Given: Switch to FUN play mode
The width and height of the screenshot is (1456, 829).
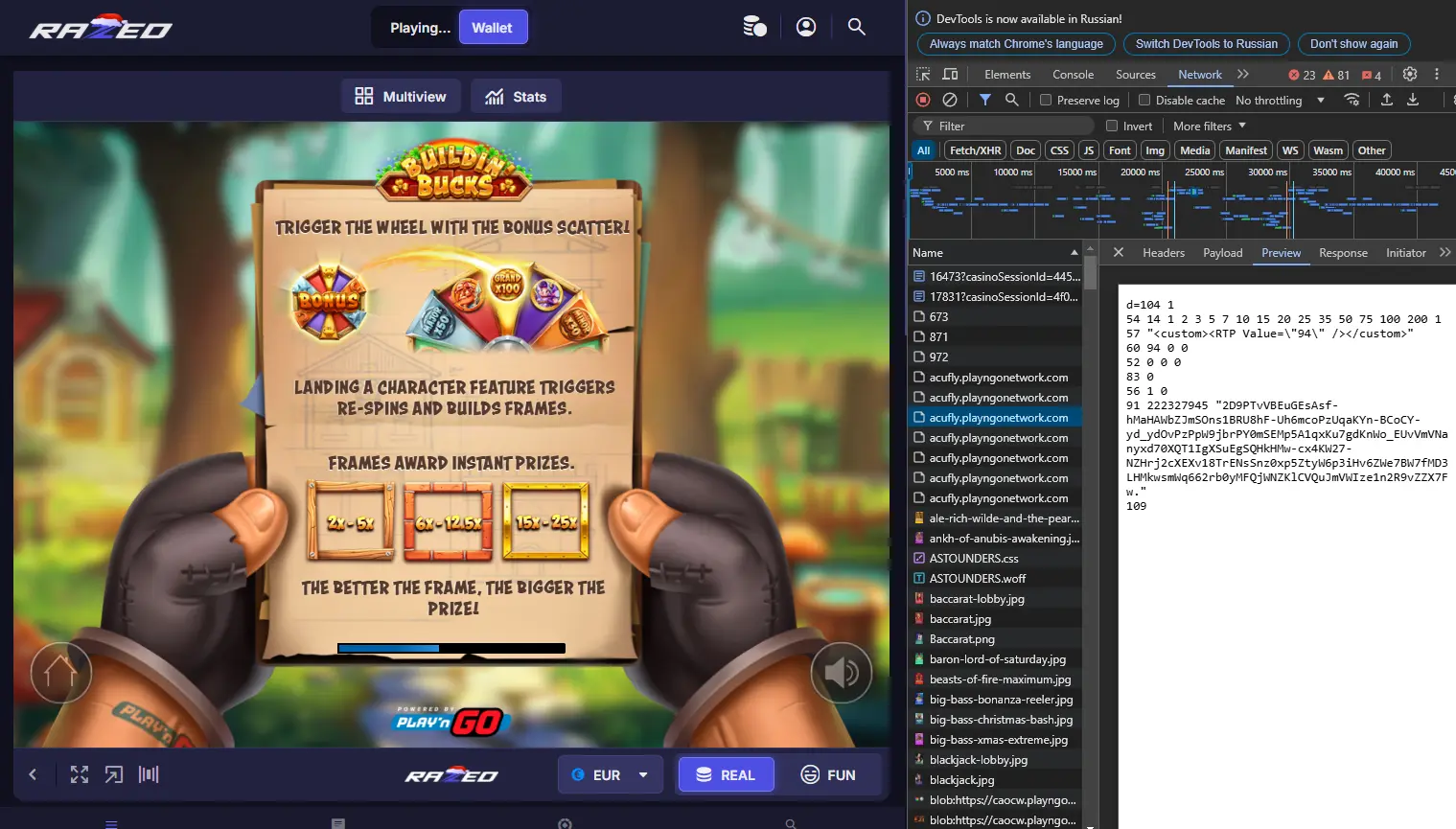Looking at the screenshot, I should point(828,774).
